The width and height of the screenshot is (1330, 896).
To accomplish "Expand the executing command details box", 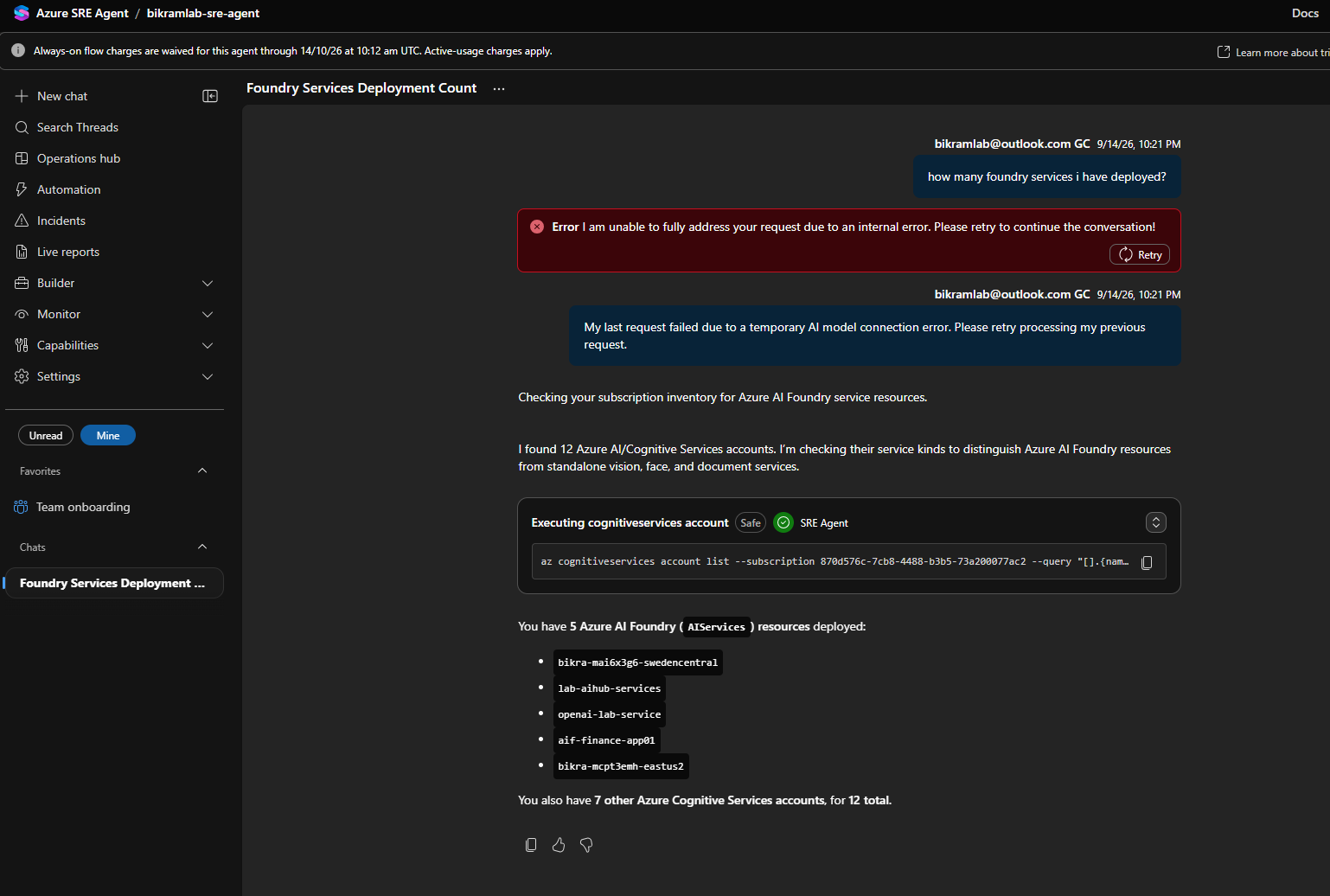I will 1156,522.
